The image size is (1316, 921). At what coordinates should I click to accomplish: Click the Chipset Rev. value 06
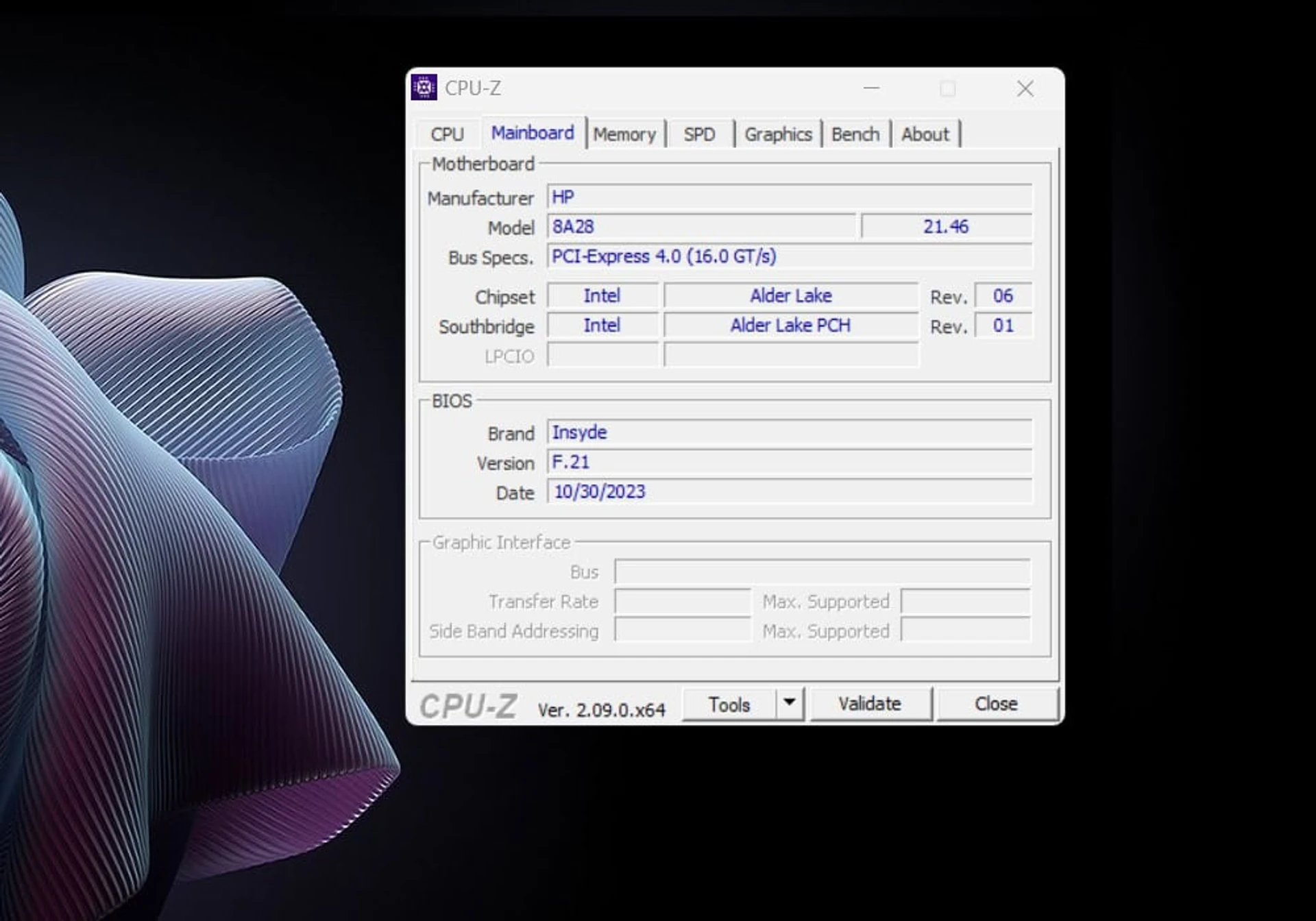(x=1003, y=295)
